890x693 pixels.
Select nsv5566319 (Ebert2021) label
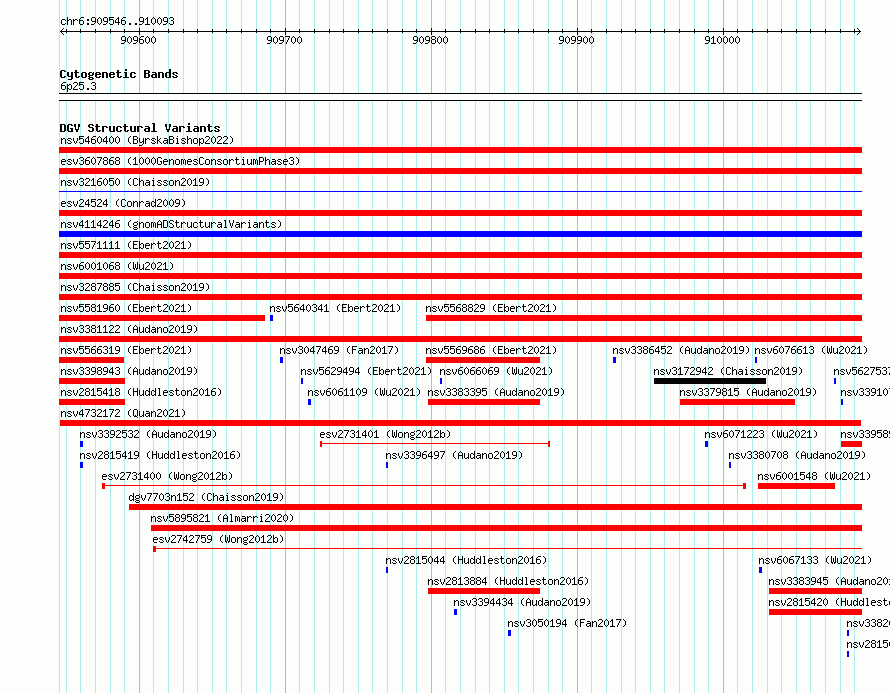pyautogui.click(x=126, y=350)
